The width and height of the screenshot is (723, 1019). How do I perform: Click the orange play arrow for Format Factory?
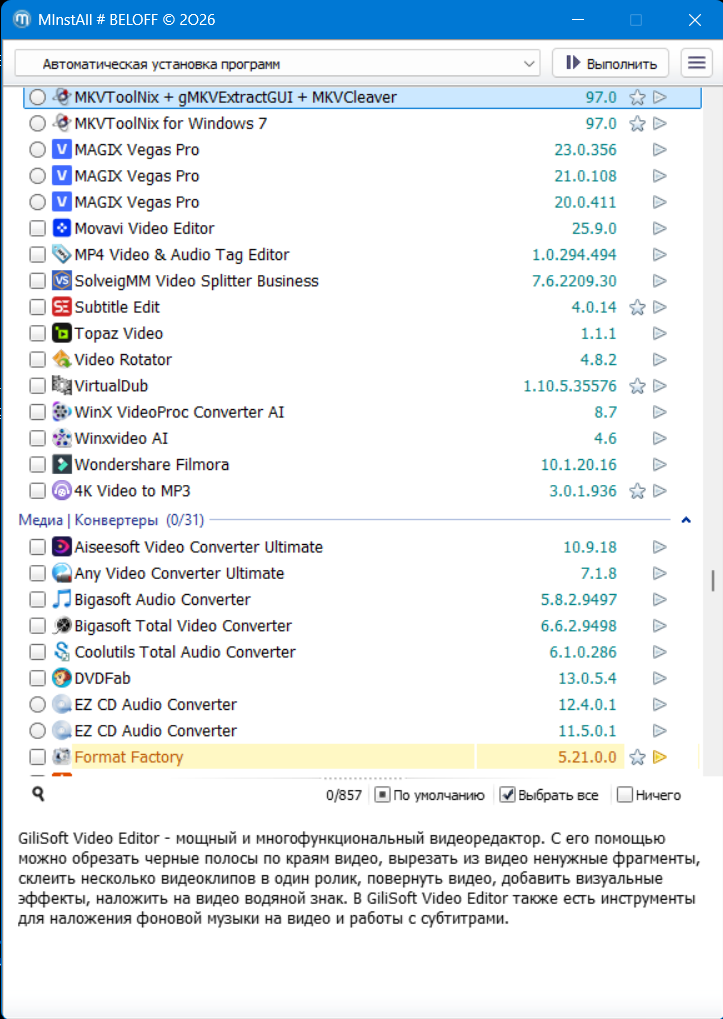click(660, 757)
